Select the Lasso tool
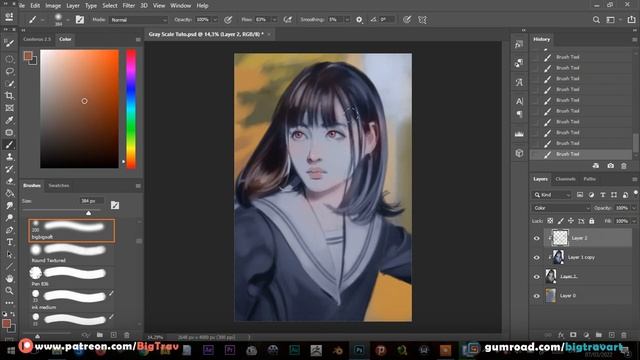The image size is (640, 360). coord(9,71)
